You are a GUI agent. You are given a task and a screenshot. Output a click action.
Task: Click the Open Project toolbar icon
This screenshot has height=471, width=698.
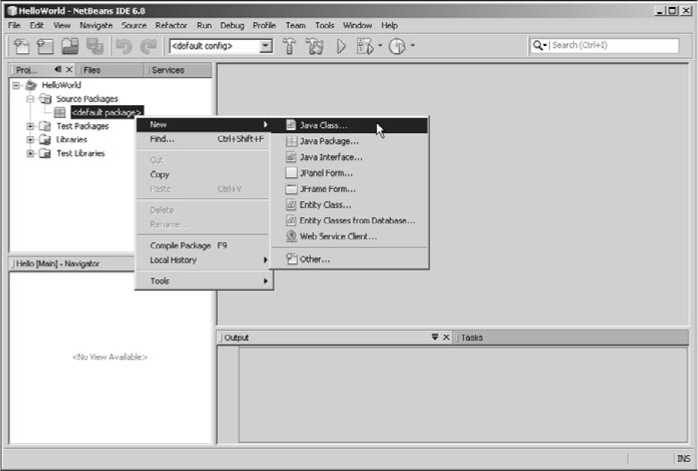coord(70,46)
